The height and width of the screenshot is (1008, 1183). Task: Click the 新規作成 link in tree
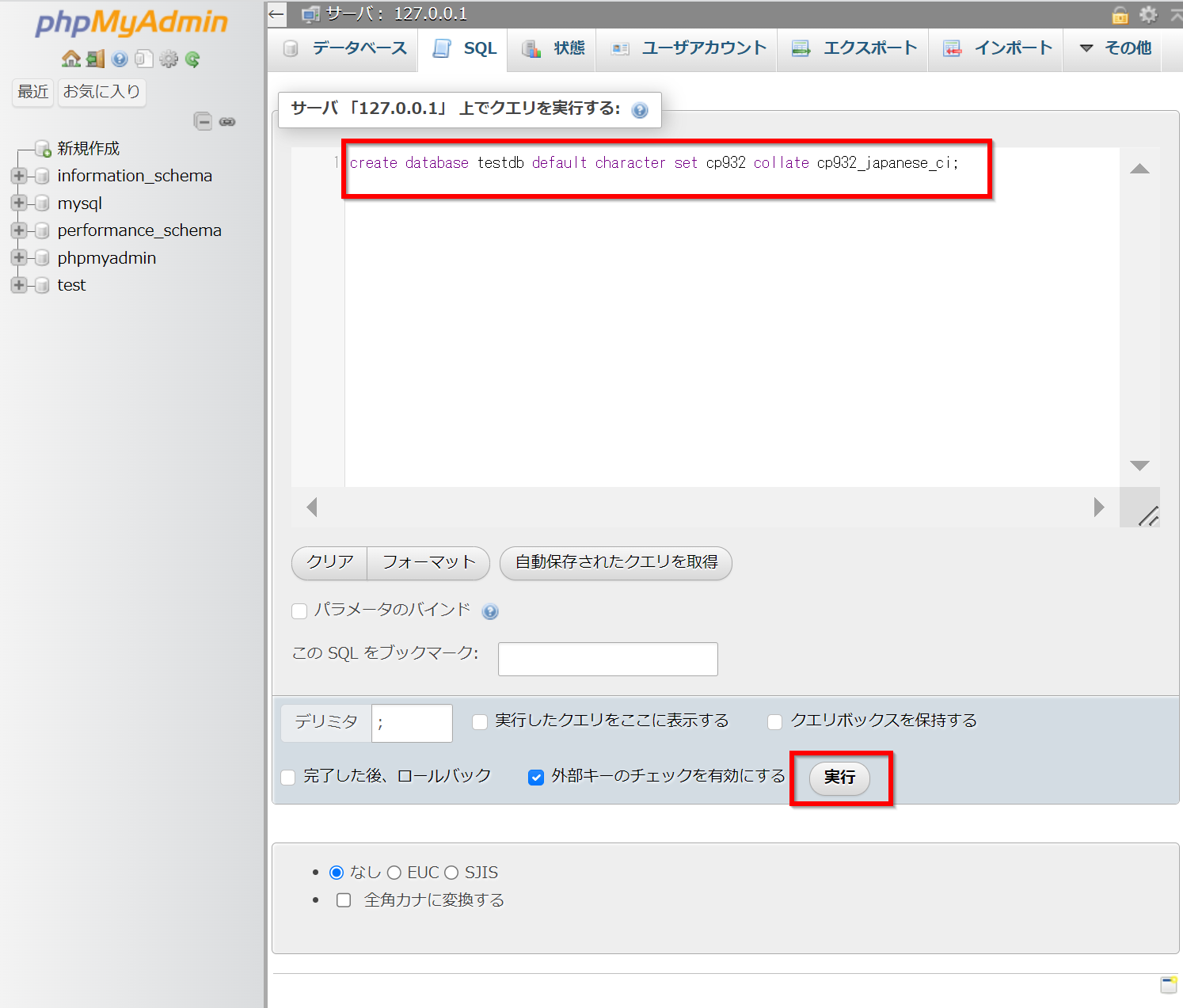click(89, 148)
